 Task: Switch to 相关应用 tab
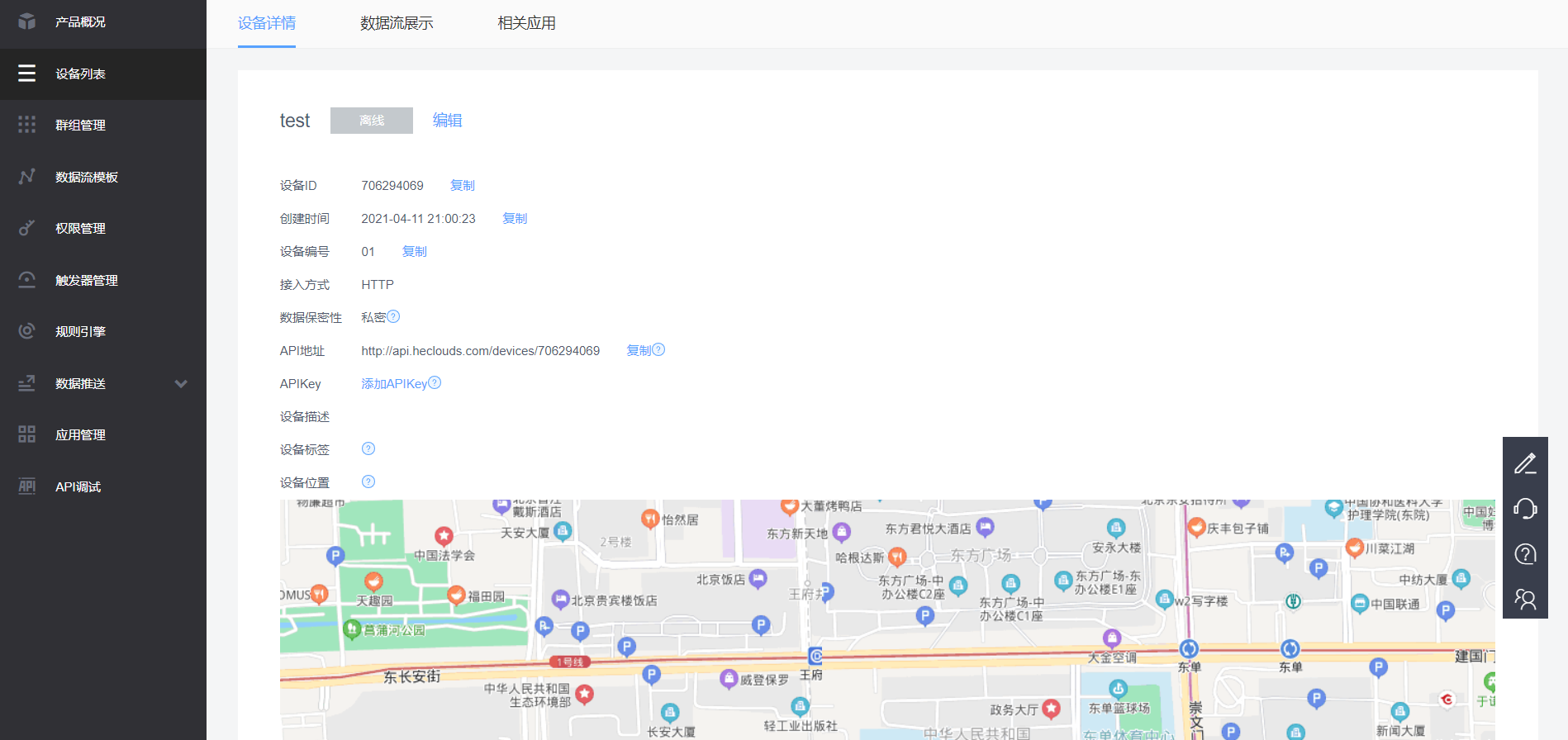pyautogui.click(x=526, y=23)
